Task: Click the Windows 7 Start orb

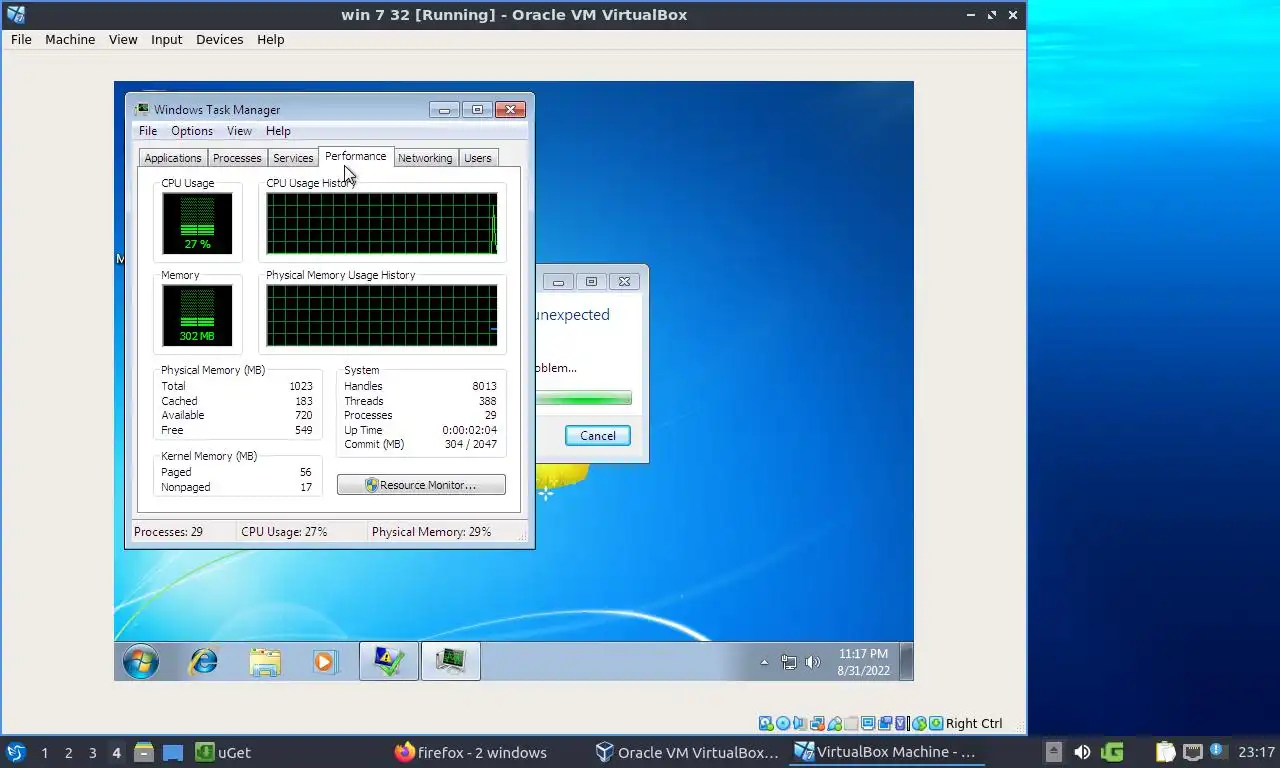Action: point(141,661)
